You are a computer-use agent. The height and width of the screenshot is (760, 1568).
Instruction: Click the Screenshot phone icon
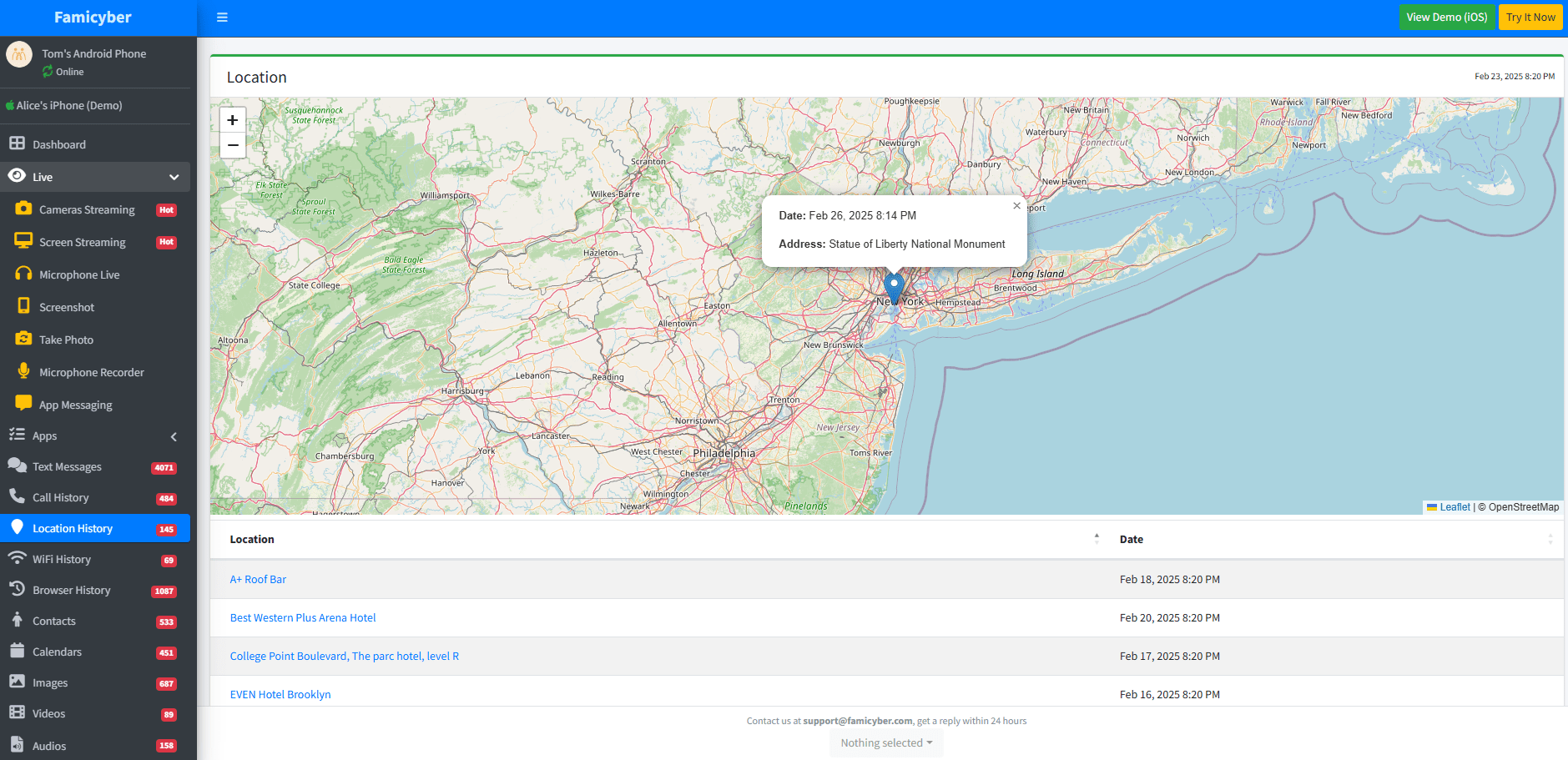click(x=23, y=306)
